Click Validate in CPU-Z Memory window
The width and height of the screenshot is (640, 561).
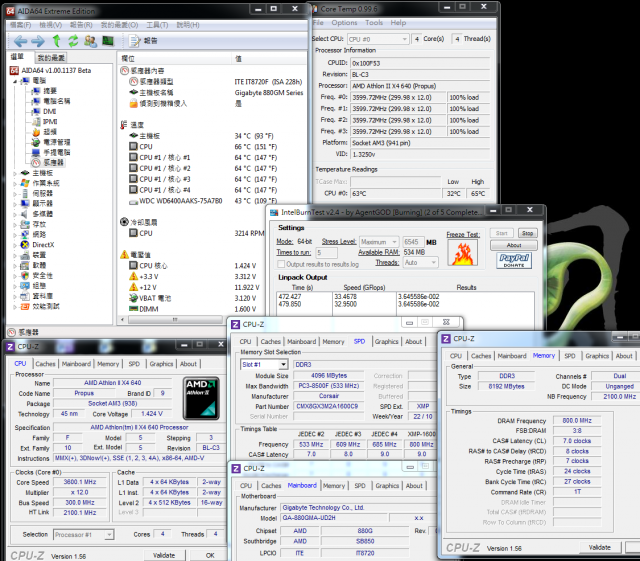pos(600,548)
